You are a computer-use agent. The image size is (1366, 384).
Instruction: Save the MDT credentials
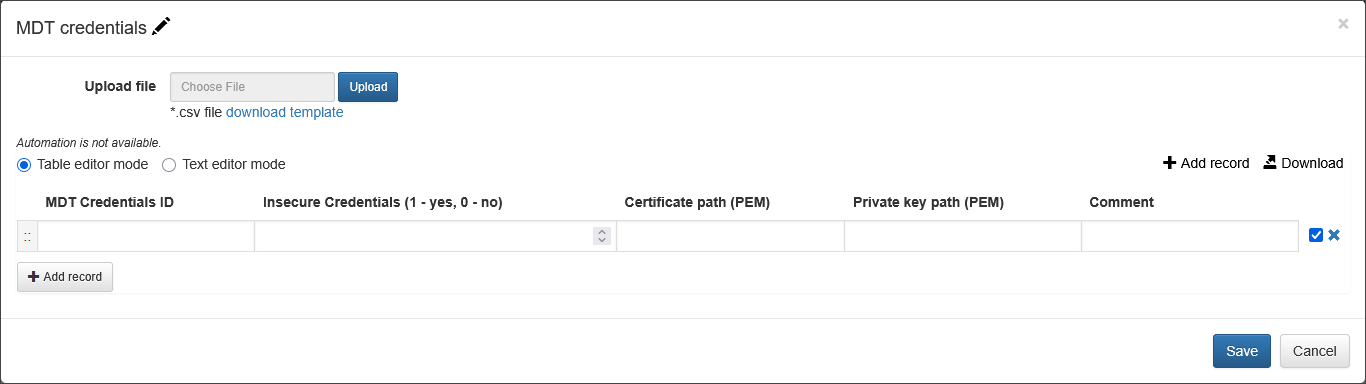pyautogui.click(x=1242, y=351)
